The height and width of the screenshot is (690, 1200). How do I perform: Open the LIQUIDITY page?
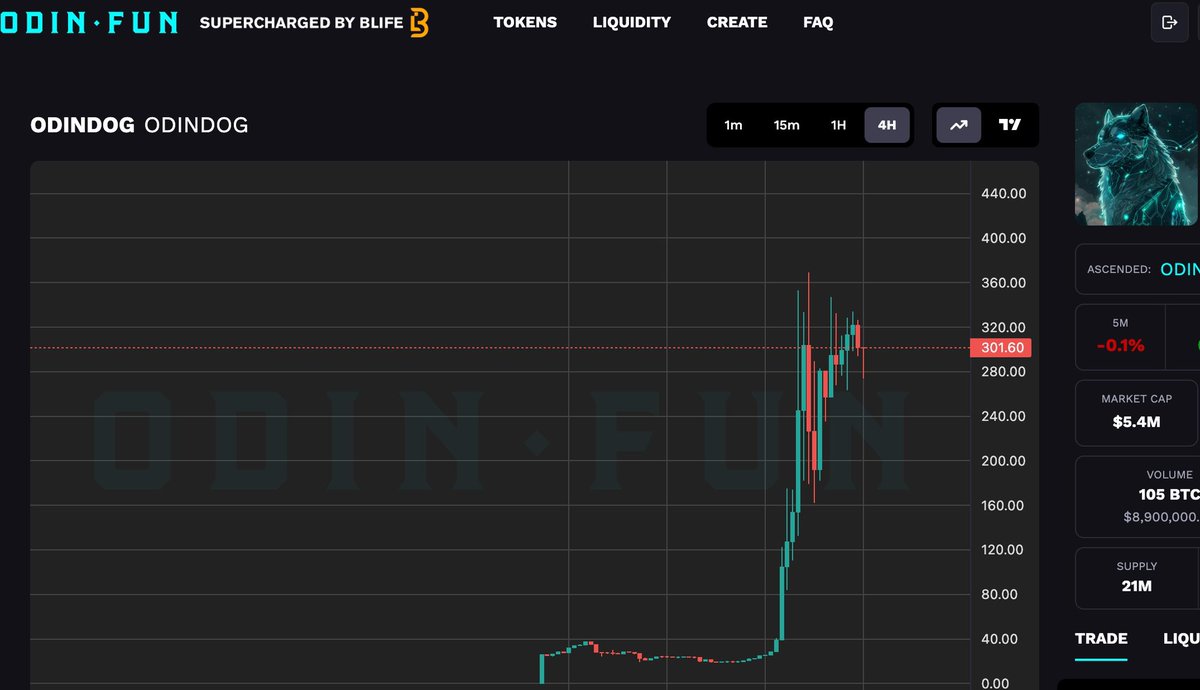pyautogui.click(x=632, y=22)
